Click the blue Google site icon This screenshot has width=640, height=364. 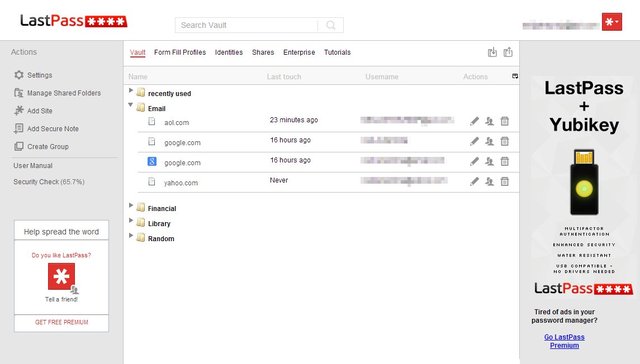point(152,162)
